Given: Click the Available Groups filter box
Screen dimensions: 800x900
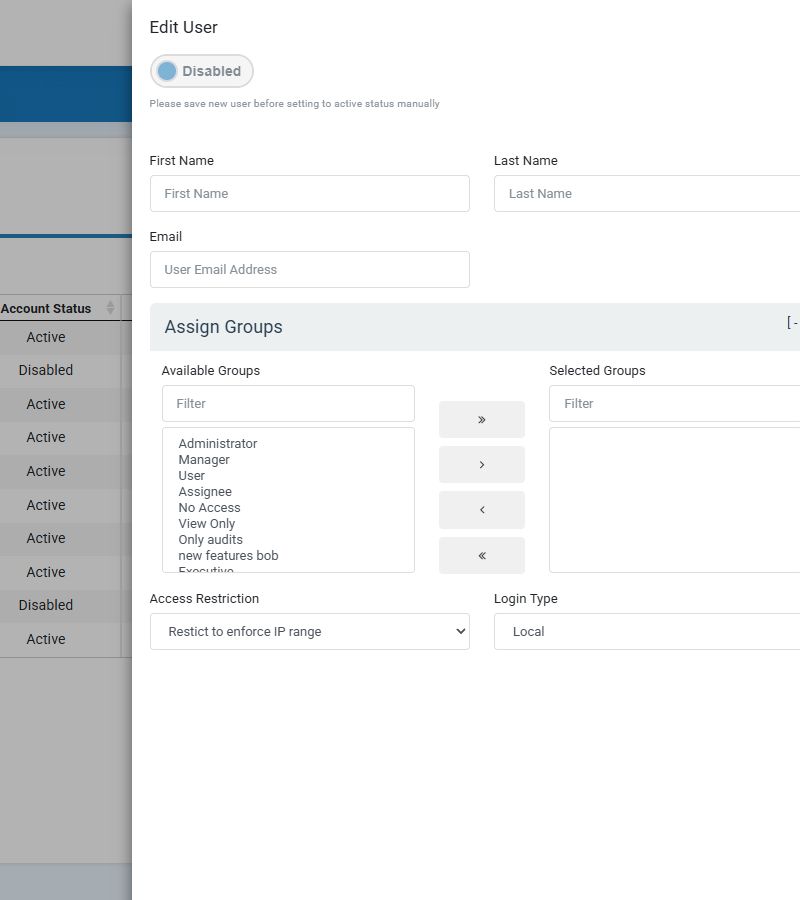Looking at the screenshot, I should tap(288, 404).
